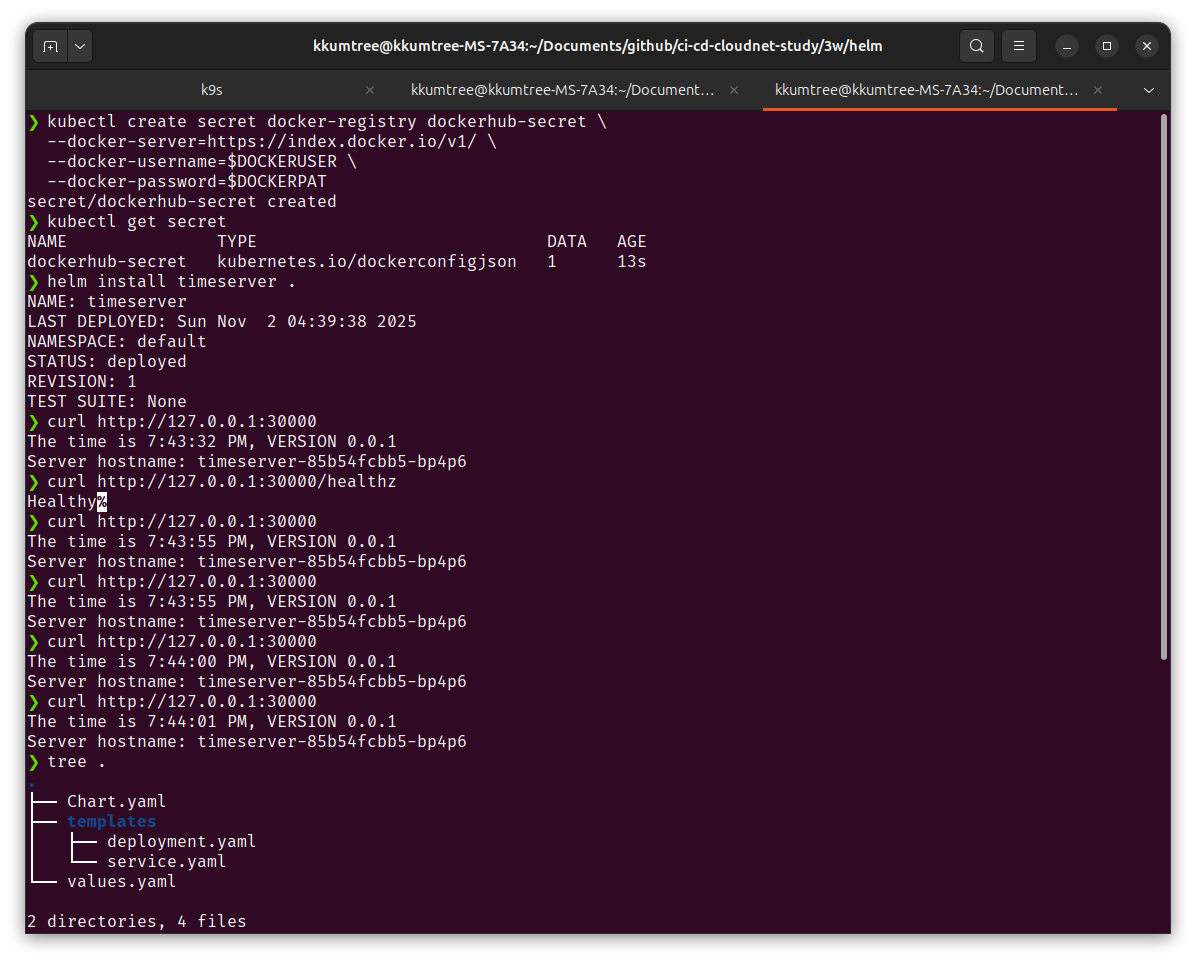
Task: Click the window title path text
Action: click(x=597, y=47)
